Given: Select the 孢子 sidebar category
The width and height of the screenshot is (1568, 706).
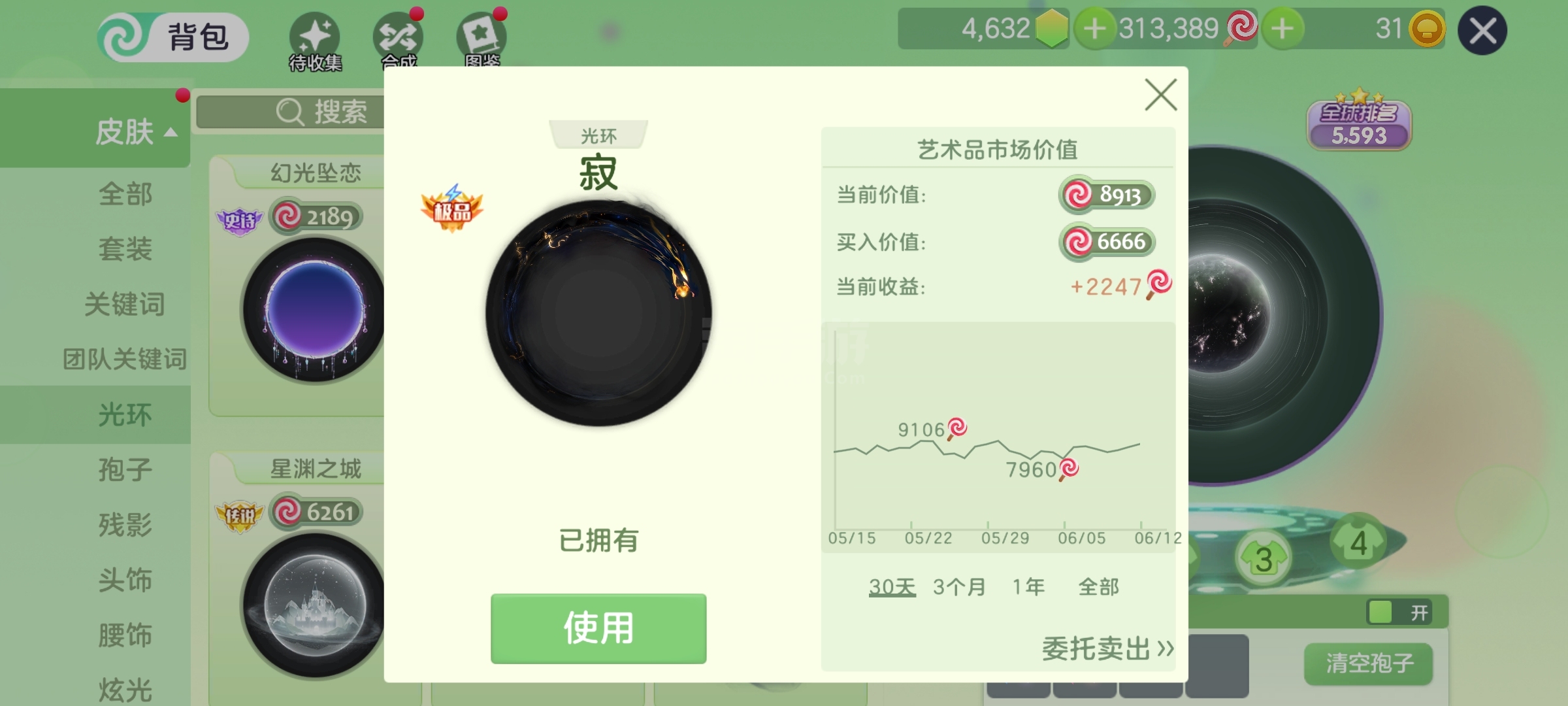Looking at the screenshot, I should [x=125, y=469].
